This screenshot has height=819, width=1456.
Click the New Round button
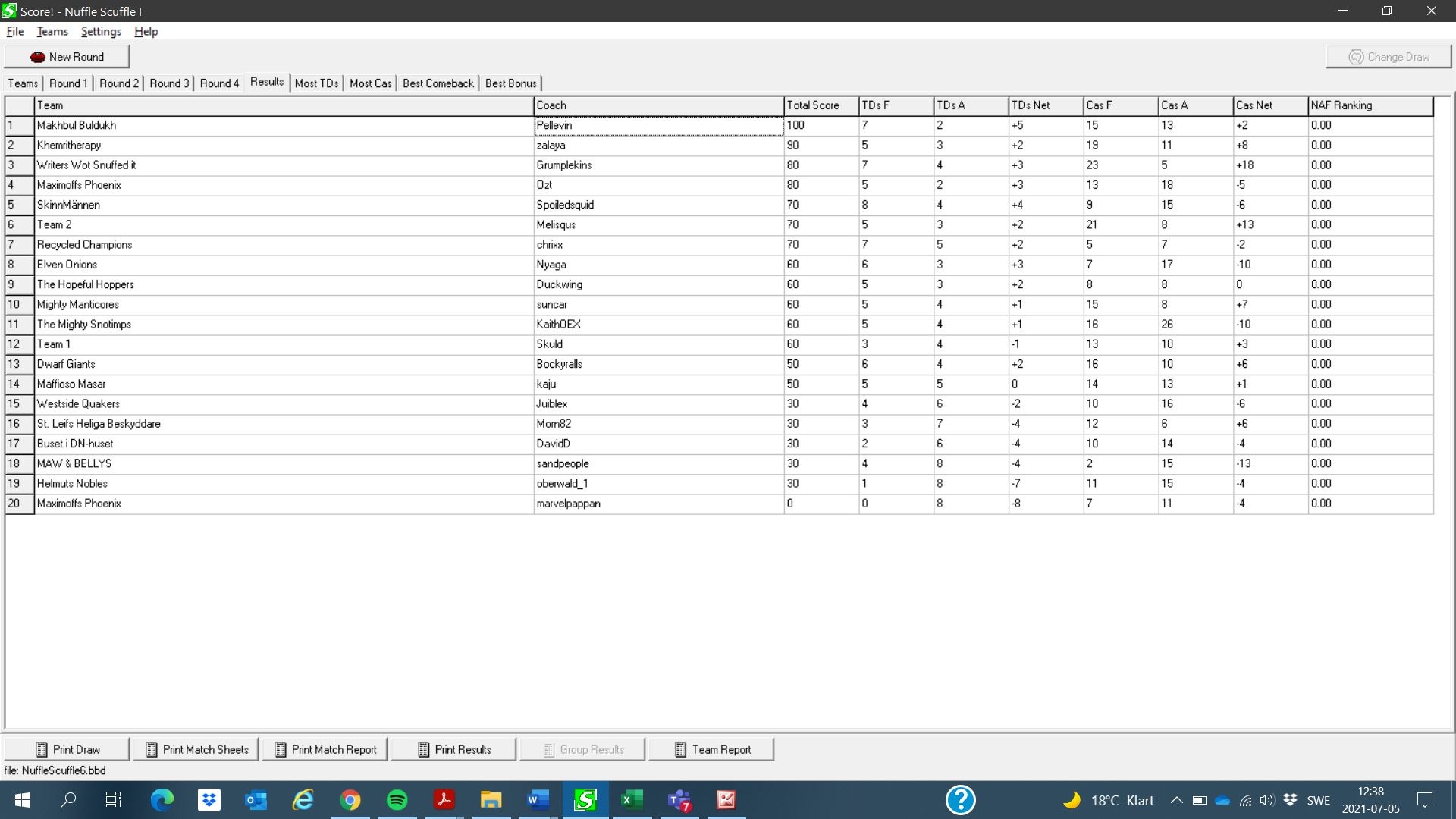(67, 57)
